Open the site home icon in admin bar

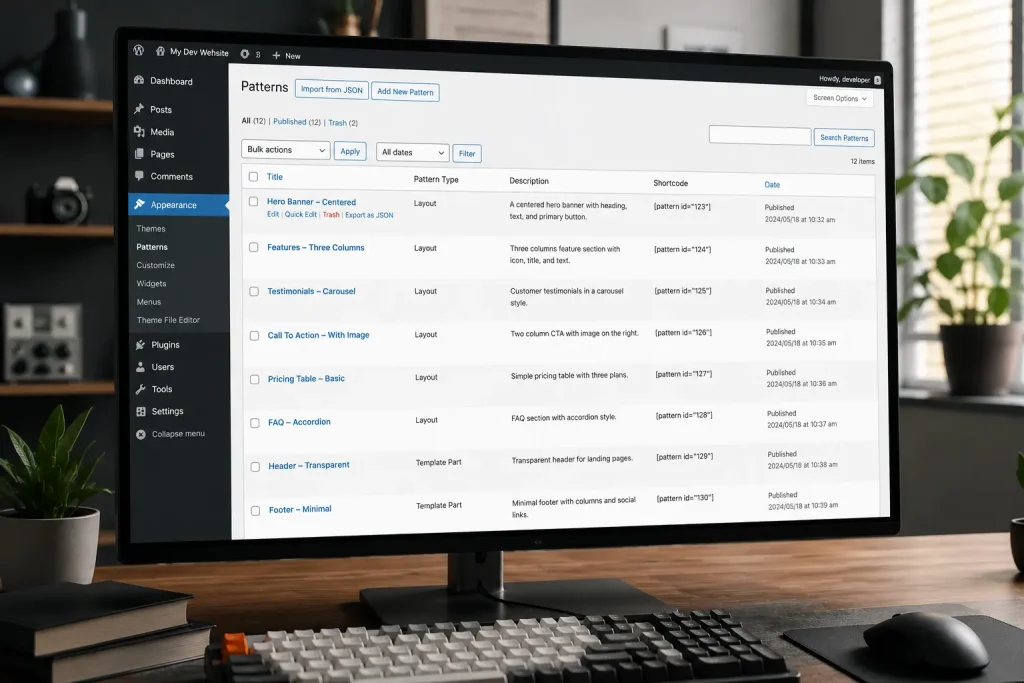pyautogui.click(x=160, y=51)
